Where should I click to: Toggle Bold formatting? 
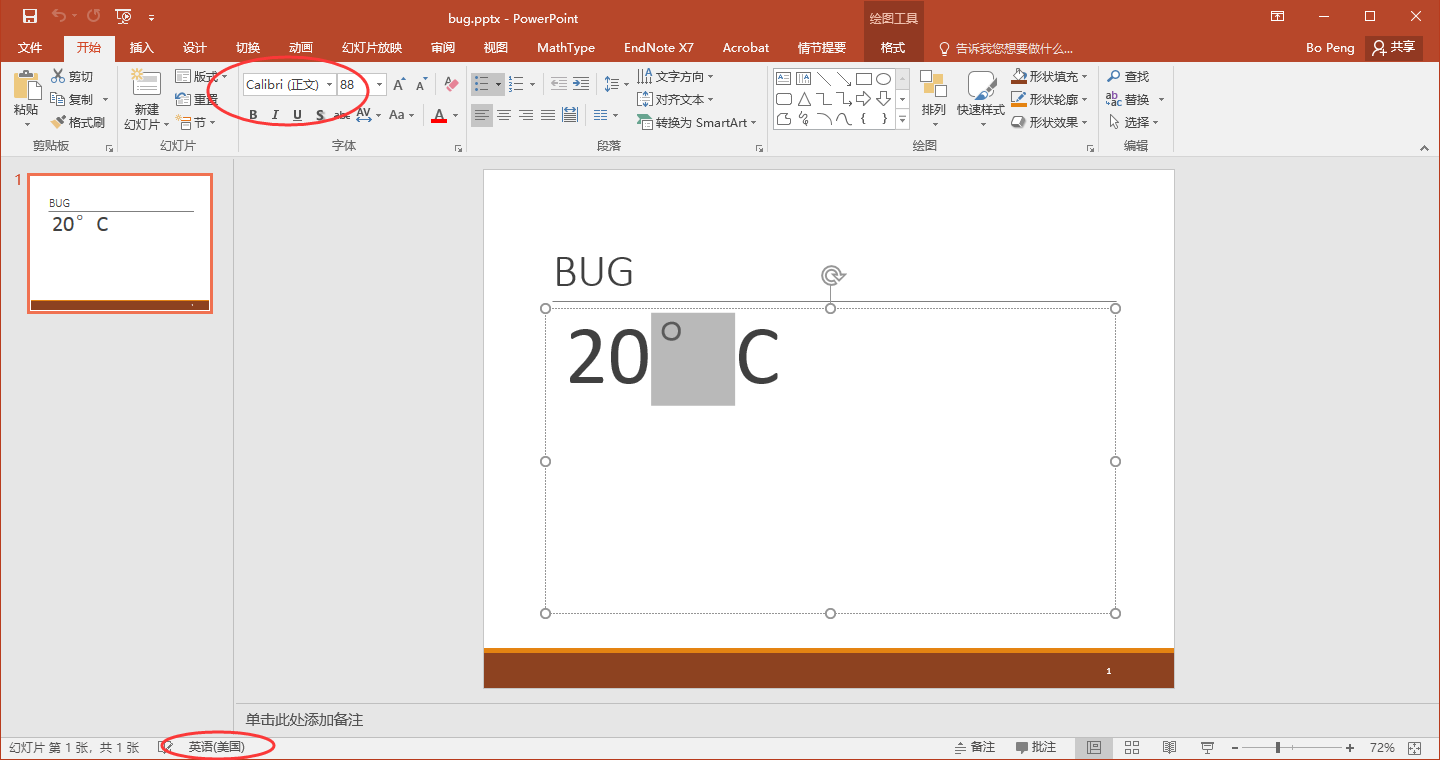[253, 115]
